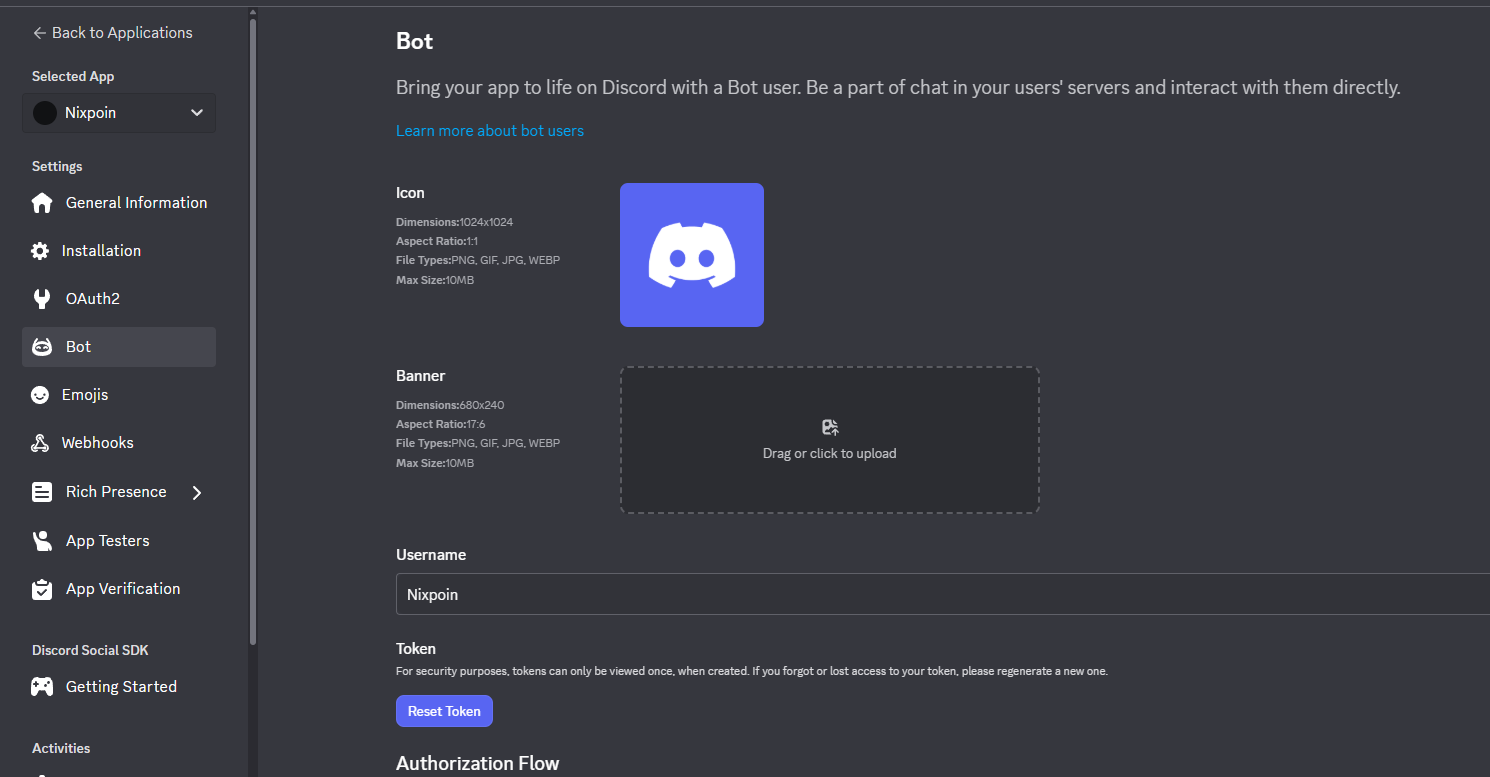Click the Rich Presence document icon

(x=42, y=492)
